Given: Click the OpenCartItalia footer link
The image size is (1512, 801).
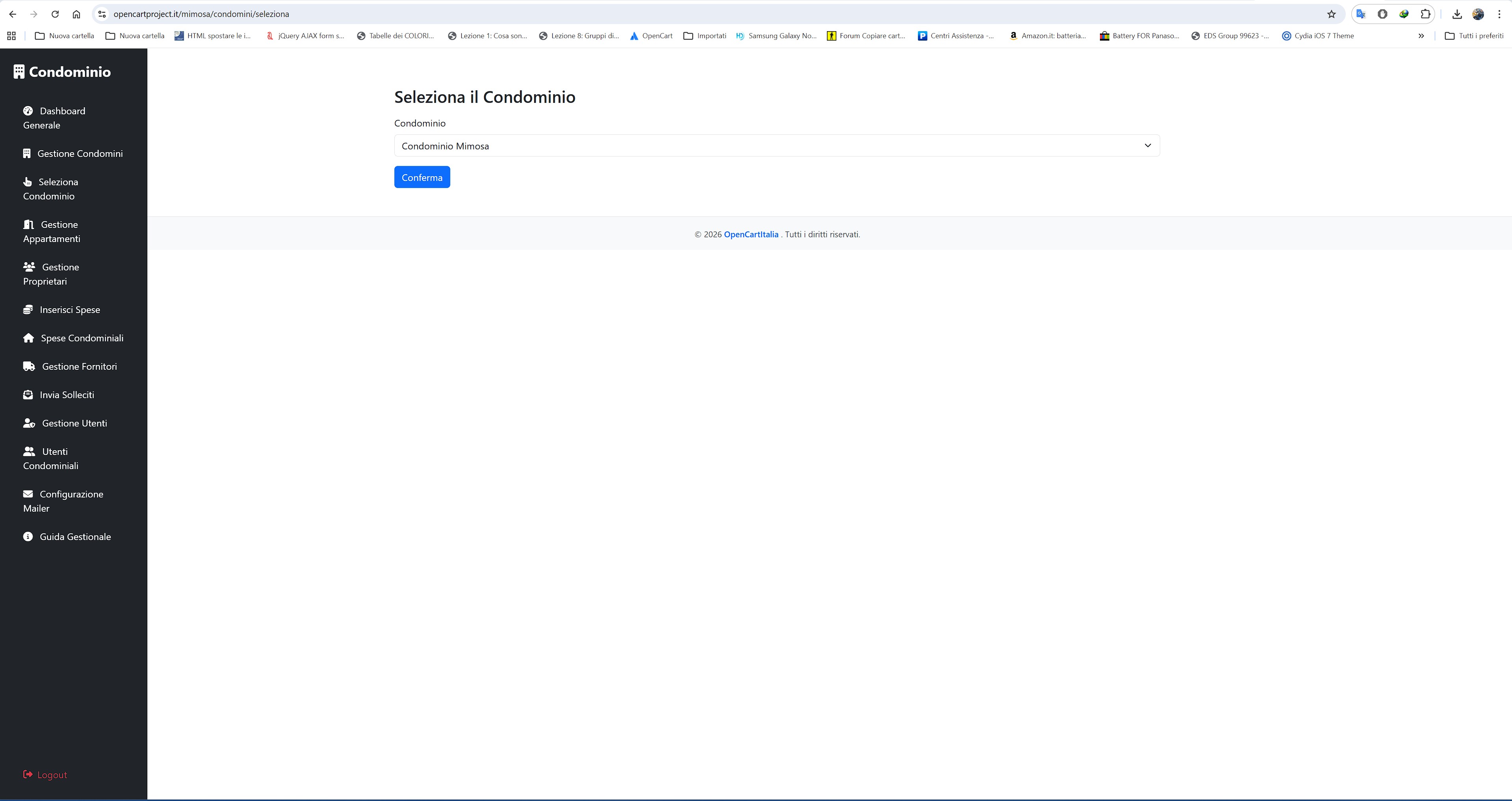Looking at the screenshot, I should (x=751, y=234).
